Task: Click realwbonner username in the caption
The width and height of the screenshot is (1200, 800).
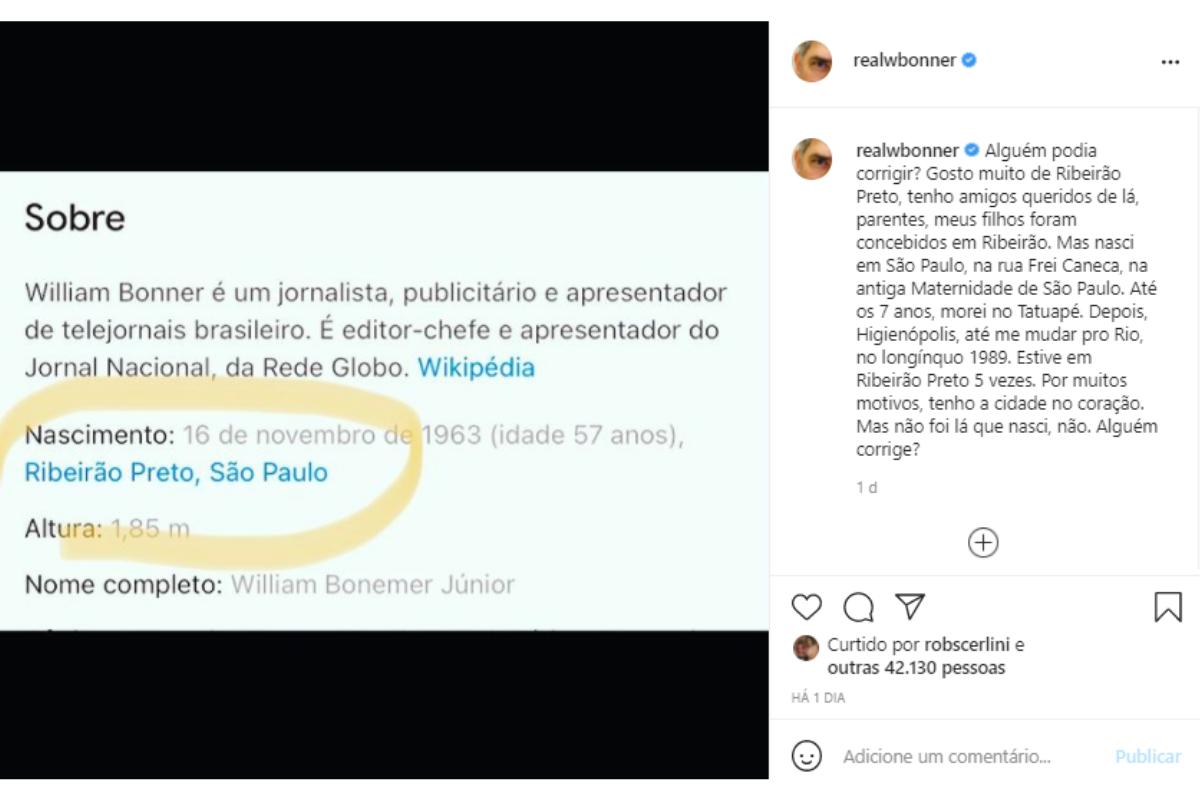Action: click(907, 151)
